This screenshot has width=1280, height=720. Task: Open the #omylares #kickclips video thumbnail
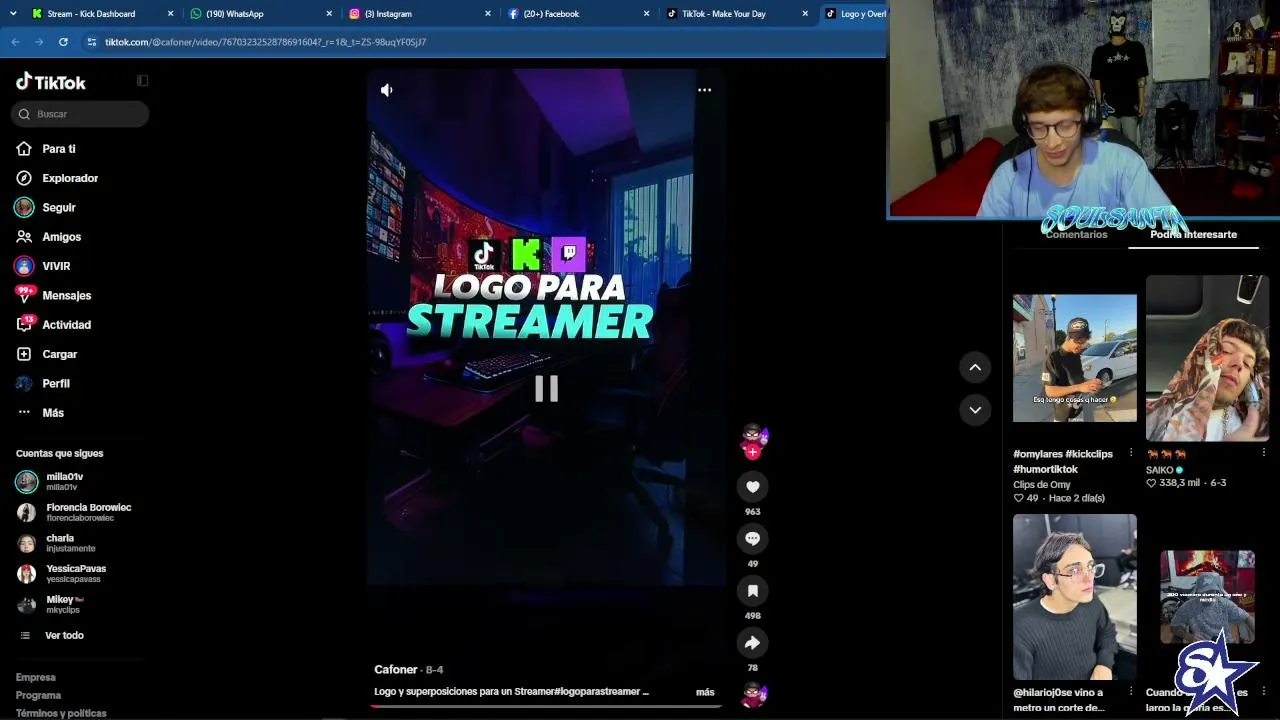(x=1075, y=358)
